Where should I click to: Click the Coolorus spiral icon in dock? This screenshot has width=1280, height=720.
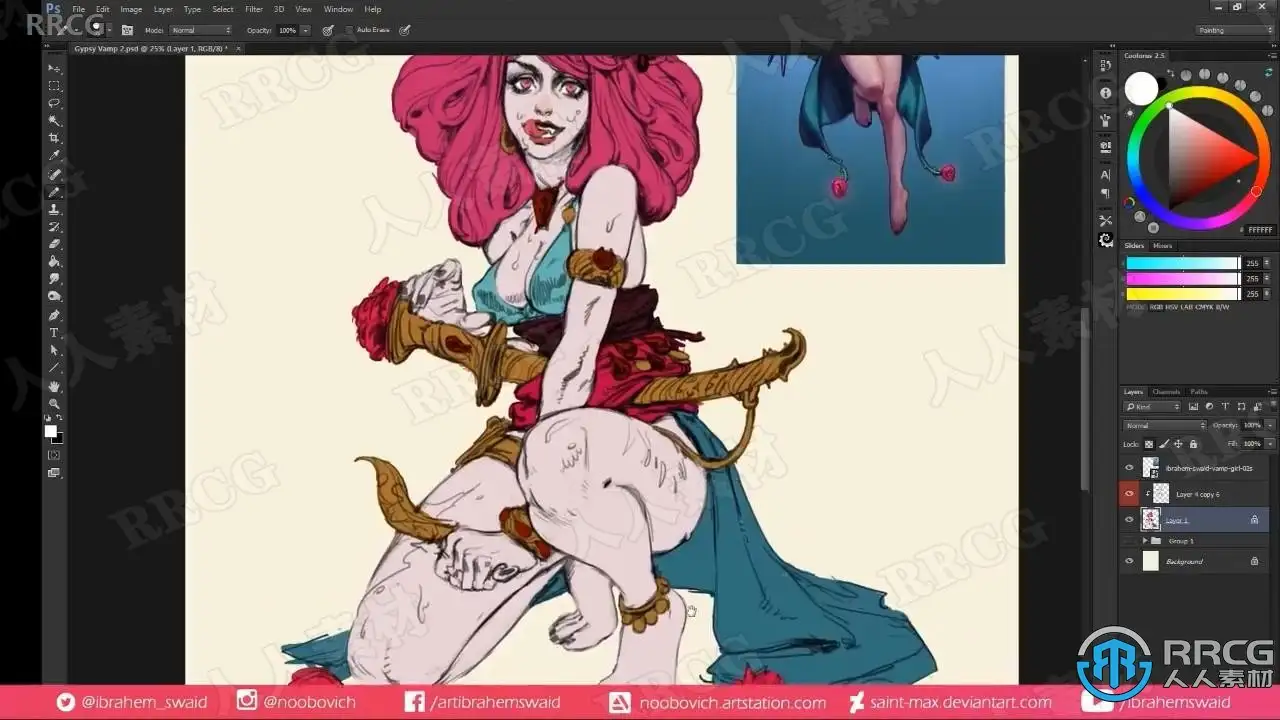pyautogui.click(x=1106, y=240)
